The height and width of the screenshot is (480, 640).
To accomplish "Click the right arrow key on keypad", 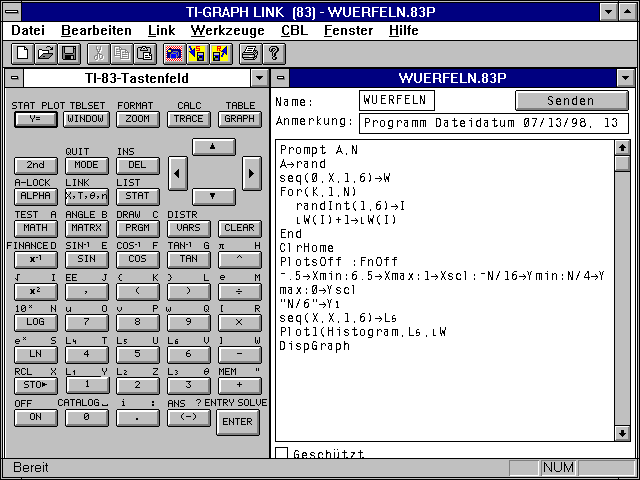I will [251, 173].
